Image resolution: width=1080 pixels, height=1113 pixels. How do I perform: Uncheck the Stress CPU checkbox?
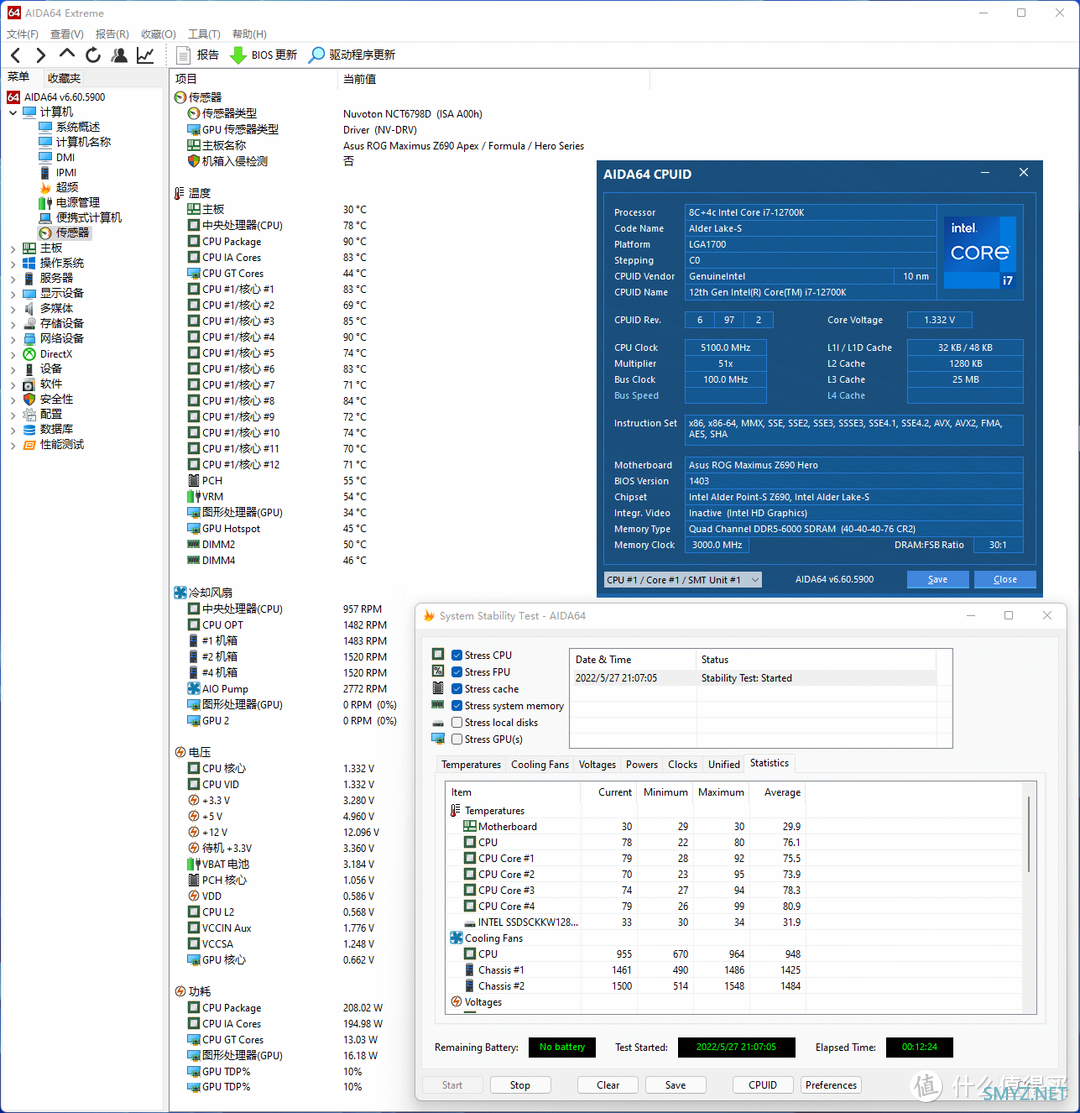[x=457, y=655]
